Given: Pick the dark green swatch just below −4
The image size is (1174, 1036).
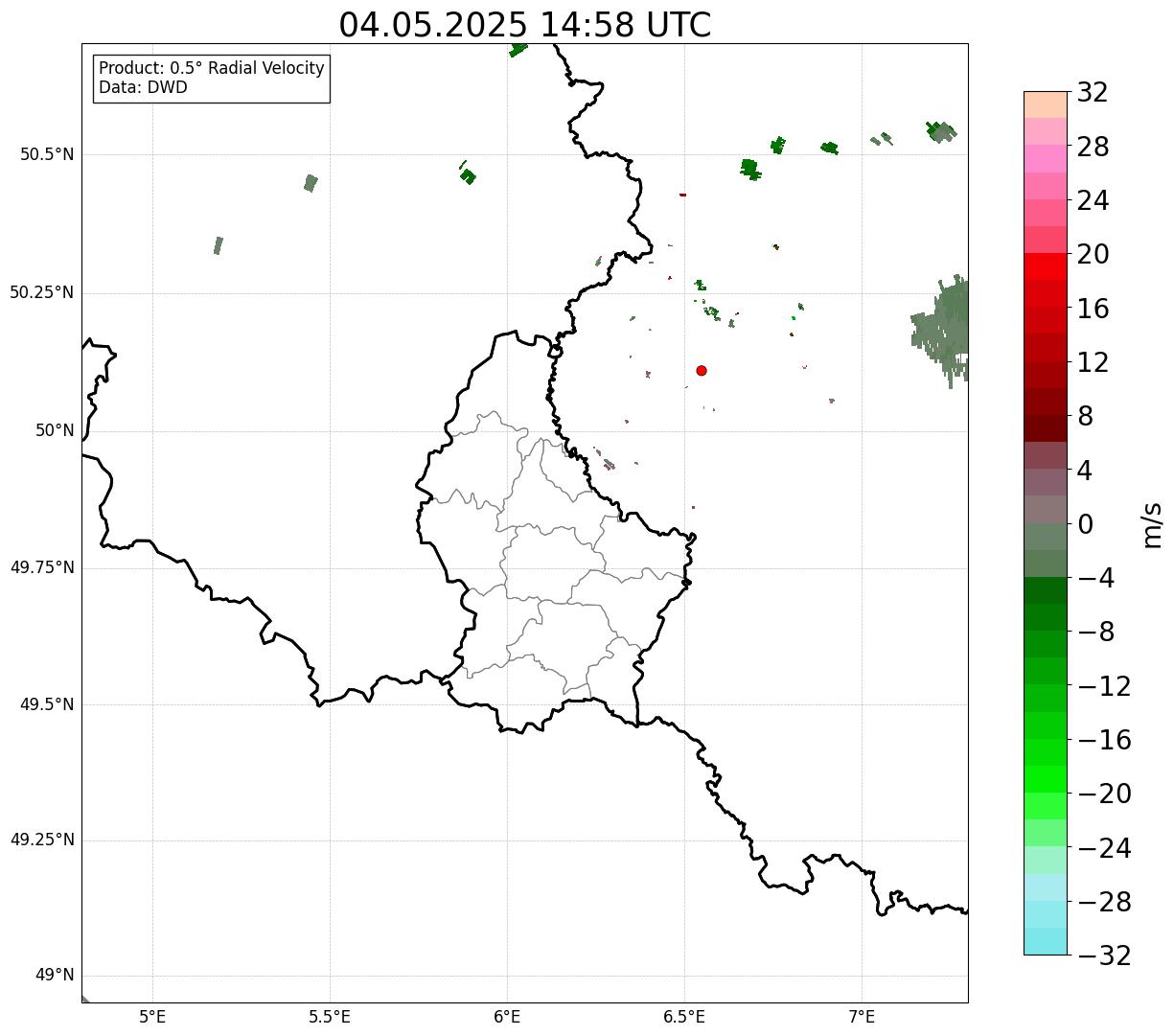Looking at the screenshot, I should click(1046, 590).
